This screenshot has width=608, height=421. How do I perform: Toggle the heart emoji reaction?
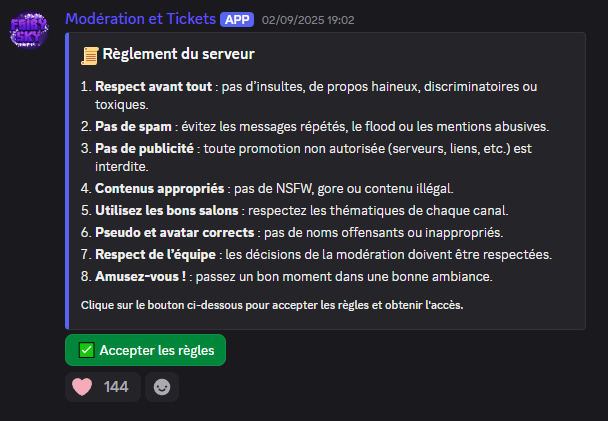click(x=82, y=387)
